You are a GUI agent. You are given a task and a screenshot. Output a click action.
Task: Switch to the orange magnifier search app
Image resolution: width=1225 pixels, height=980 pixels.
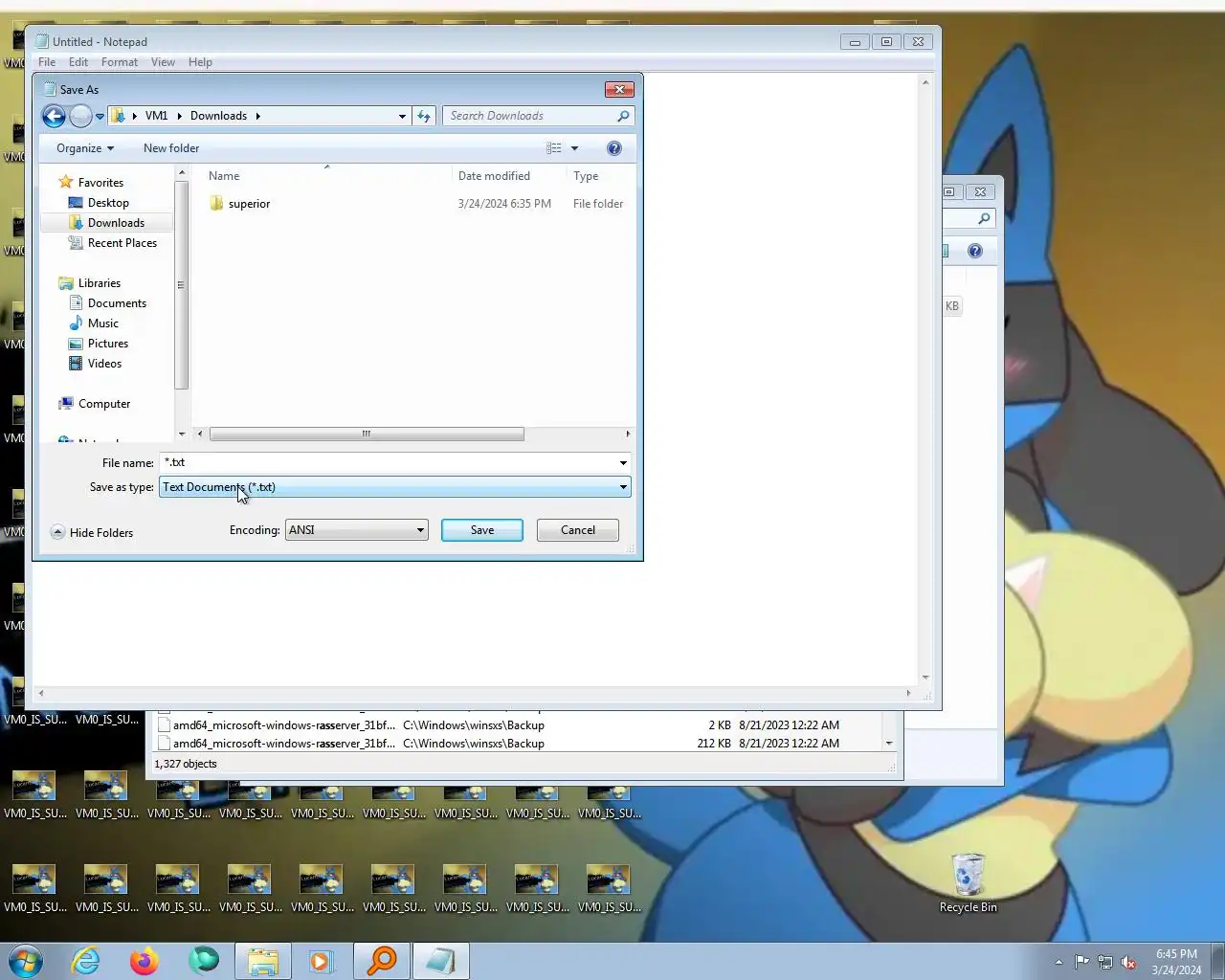tap(382, 961)
